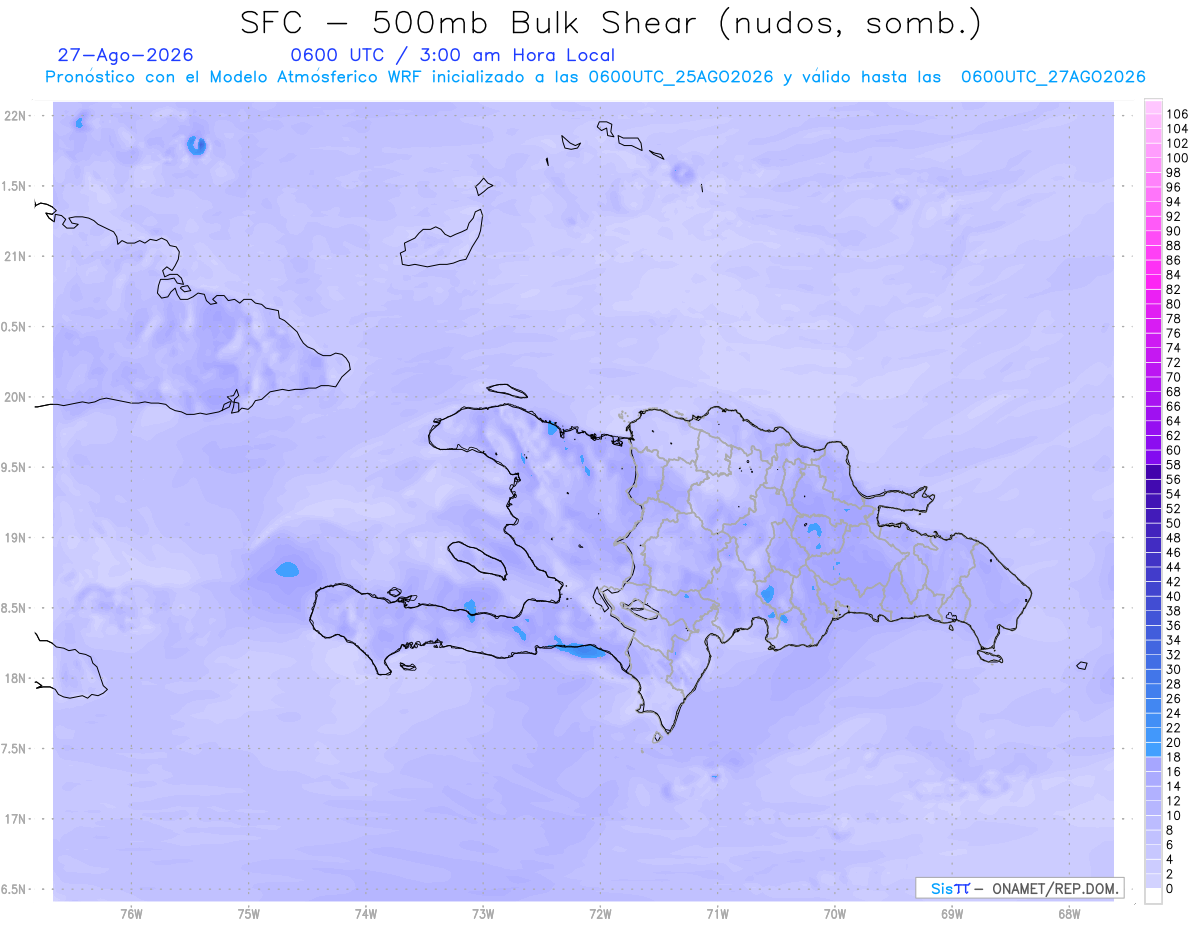Click the "17N" latitude label

click(17, 819)
